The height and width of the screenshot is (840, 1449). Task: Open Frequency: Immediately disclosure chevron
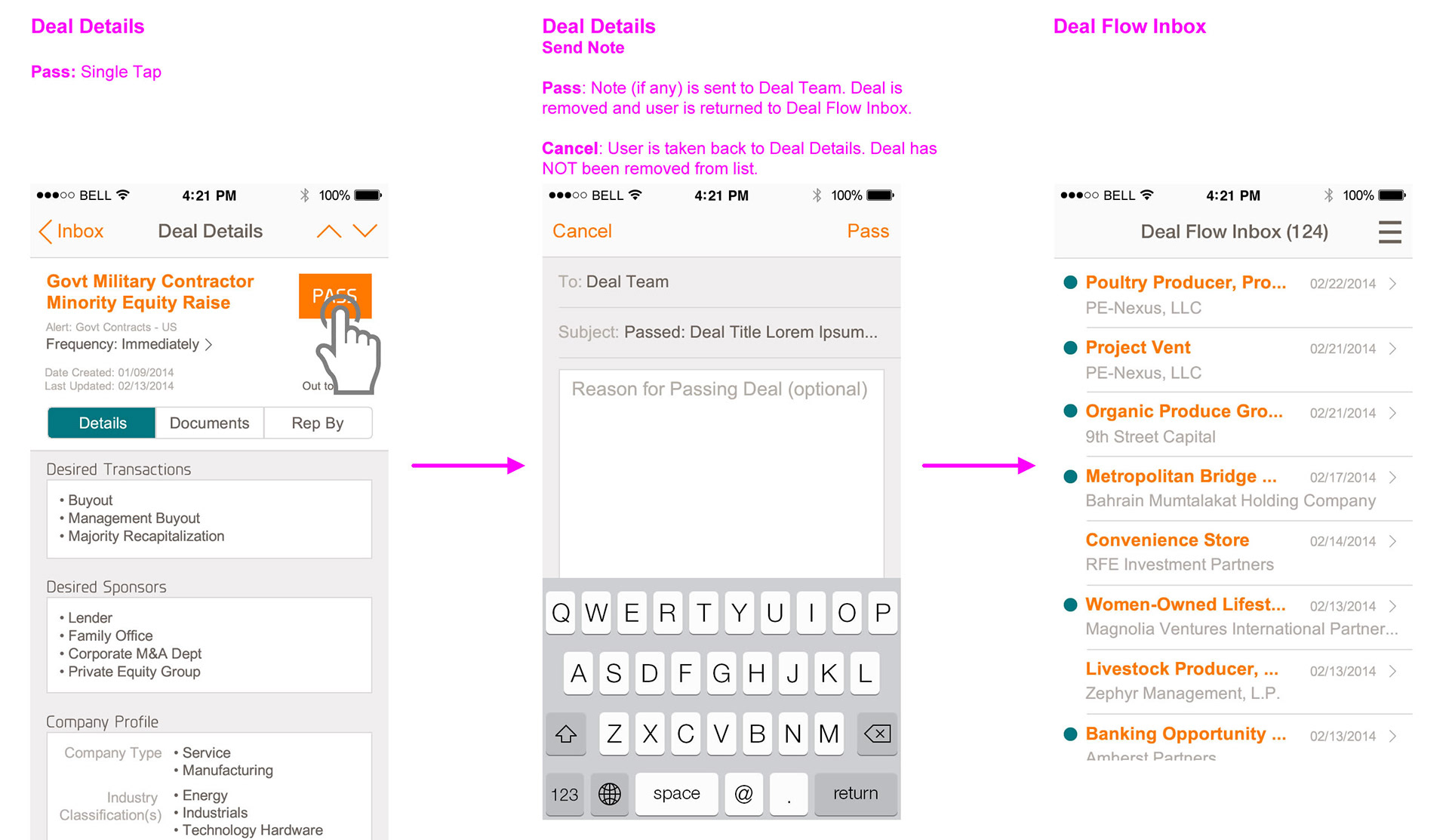click(x=209, y=345)
